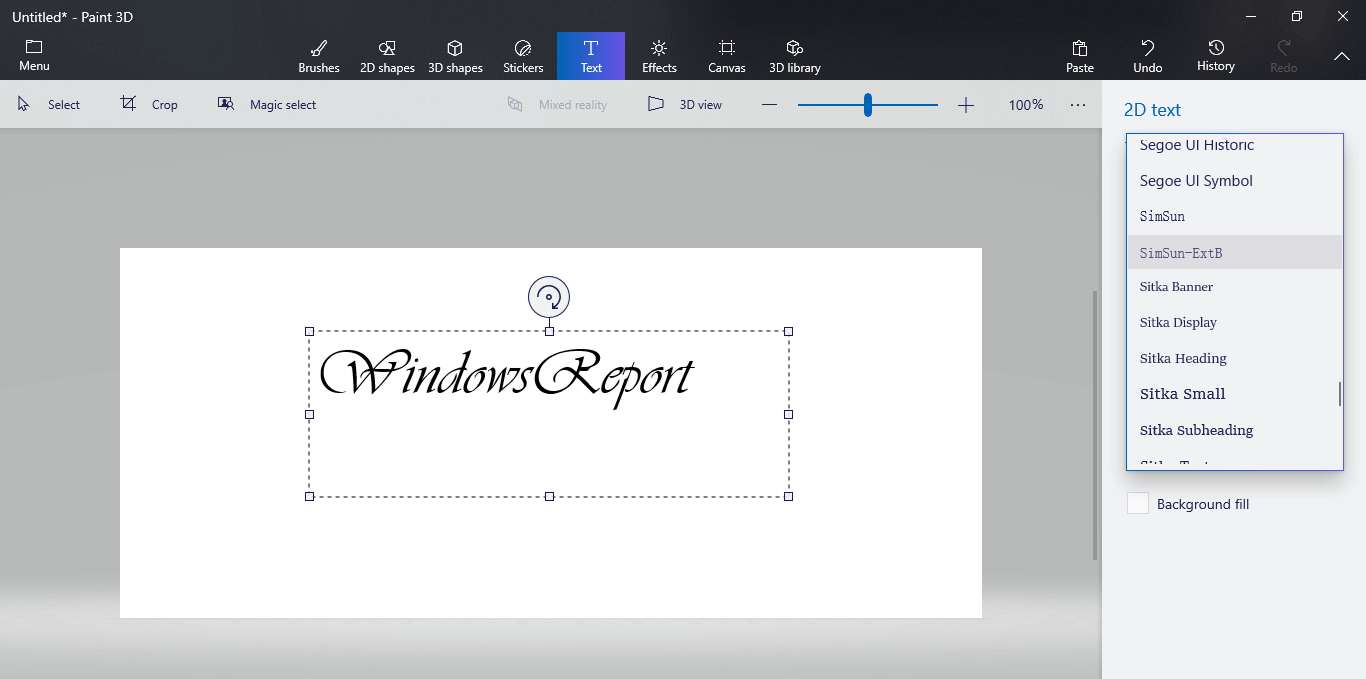Choose the Sitka Banner font
This screenshot has width=1366, height=679.
(1234, 287)
